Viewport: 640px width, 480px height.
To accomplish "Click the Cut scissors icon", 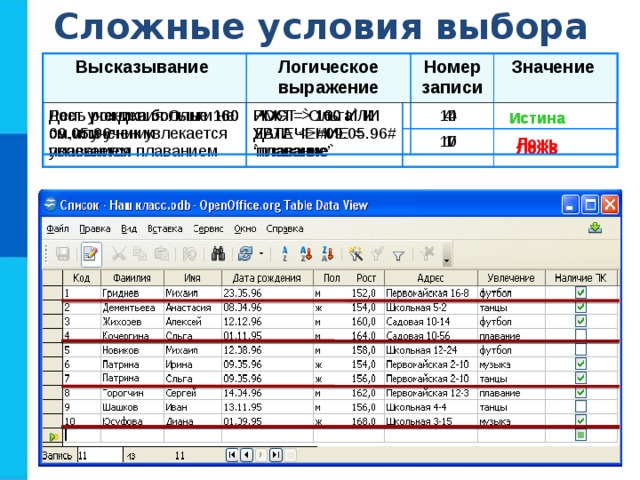I will pyautogui.click(x=119, y=254).
